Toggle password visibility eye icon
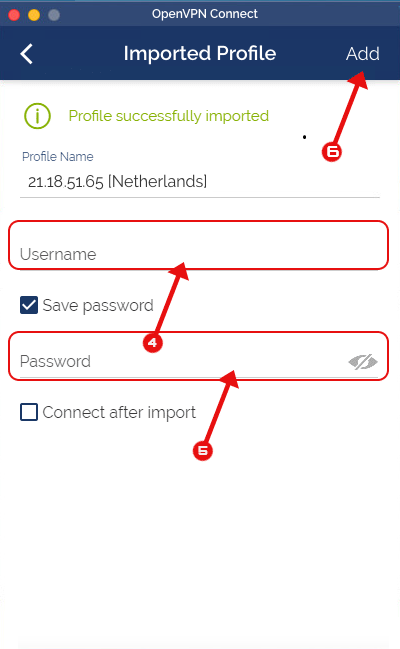Image resolution: width=400 pixels, height=649 pixels. pos(363,362)
